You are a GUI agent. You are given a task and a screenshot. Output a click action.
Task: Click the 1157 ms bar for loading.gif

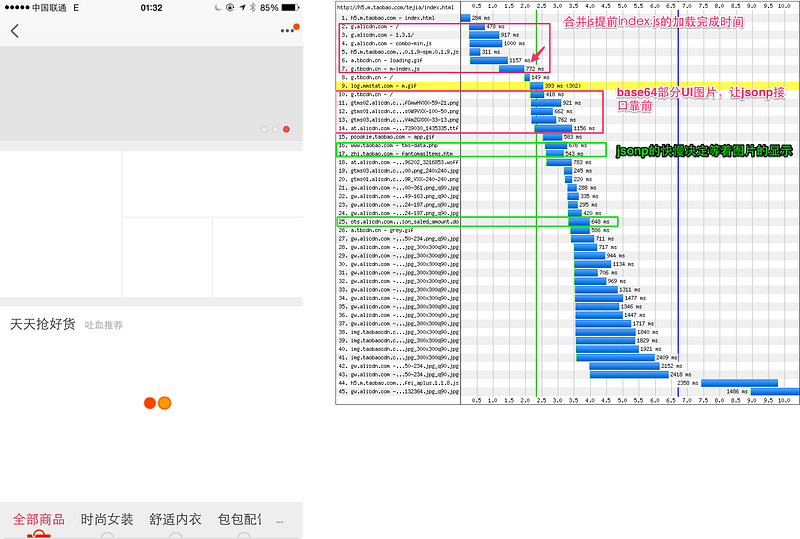[x=489, y=60]
